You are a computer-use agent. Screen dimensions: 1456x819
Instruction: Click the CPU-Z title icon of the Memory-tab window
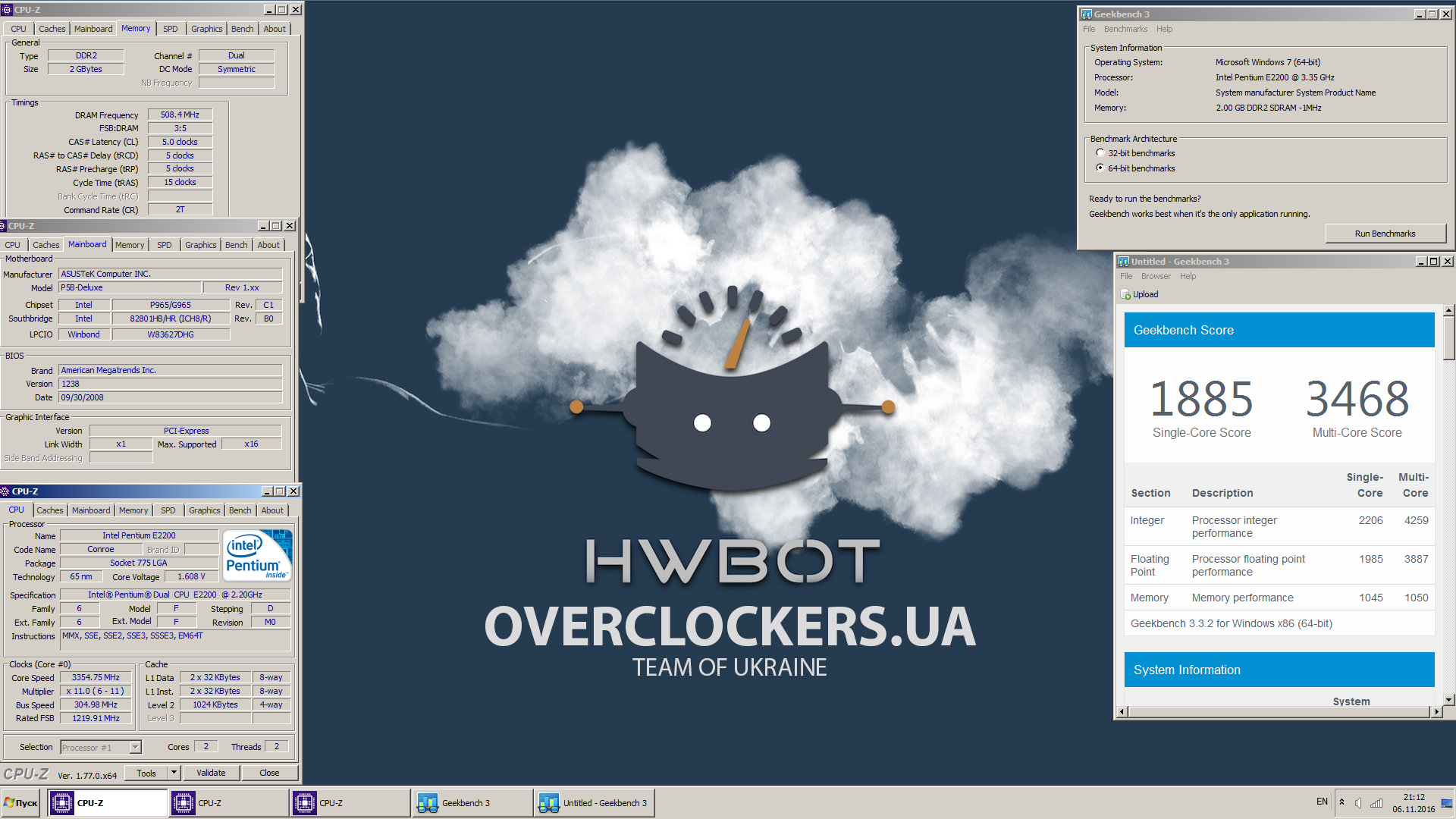click(7, 10)
